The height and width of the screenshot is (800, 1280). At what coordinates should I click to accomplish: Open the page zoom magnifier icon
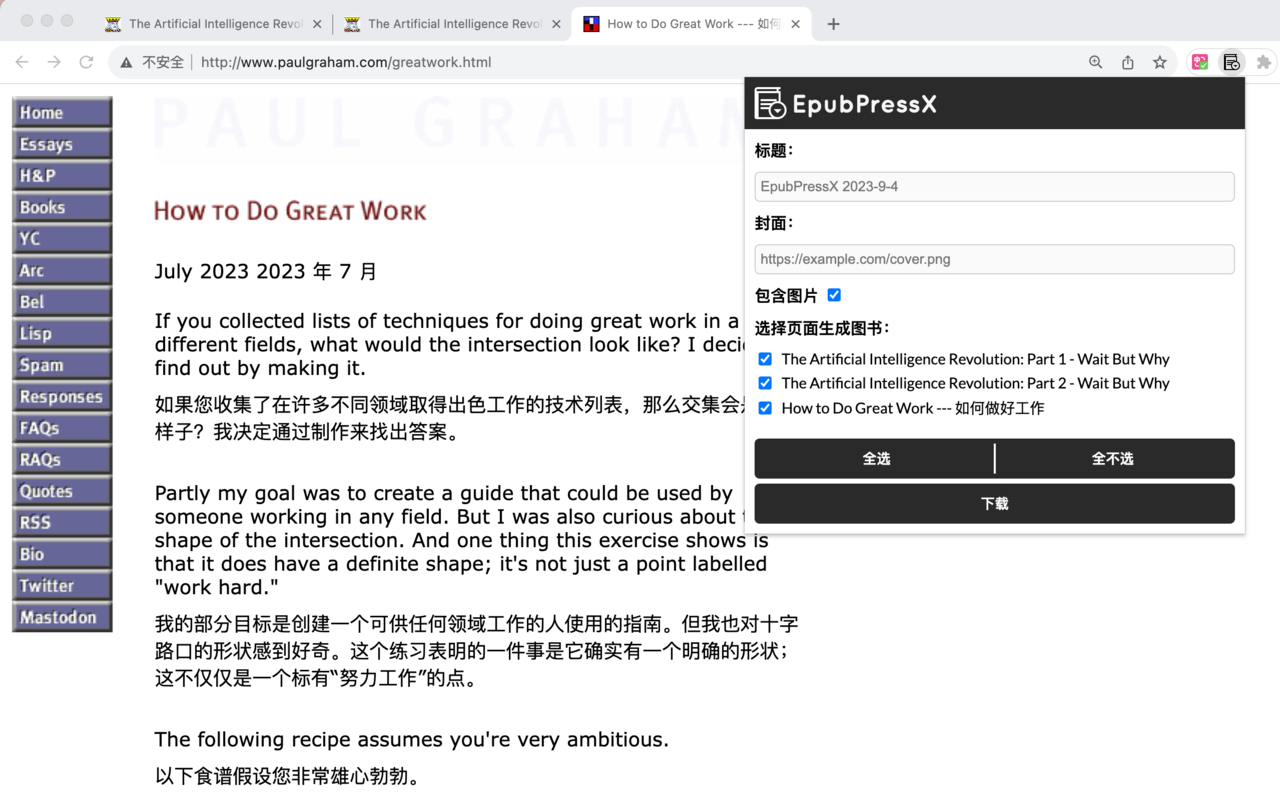click(x=1095, y=61)
